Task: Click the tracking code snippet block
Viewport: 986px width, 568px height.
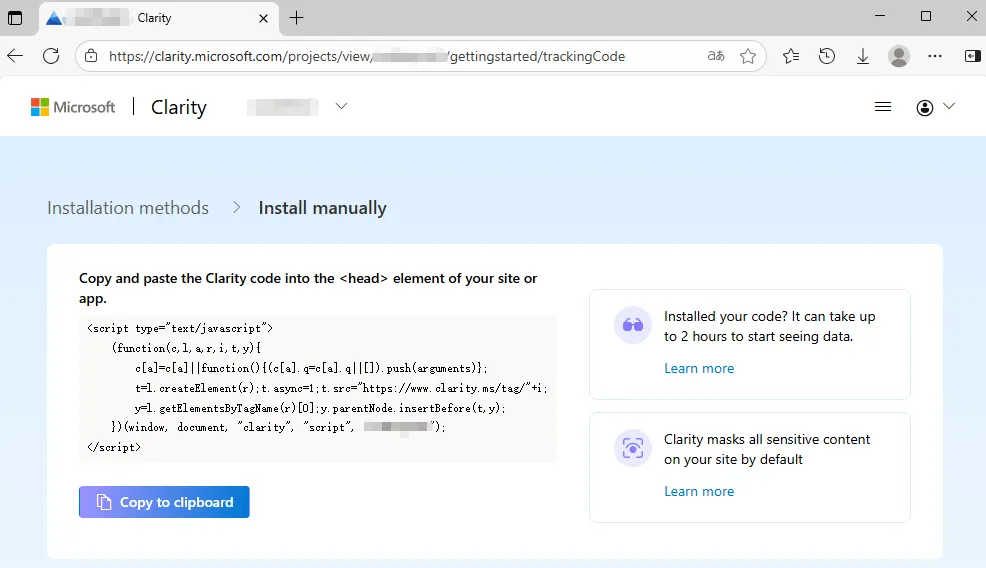Action: pos(318,388)
